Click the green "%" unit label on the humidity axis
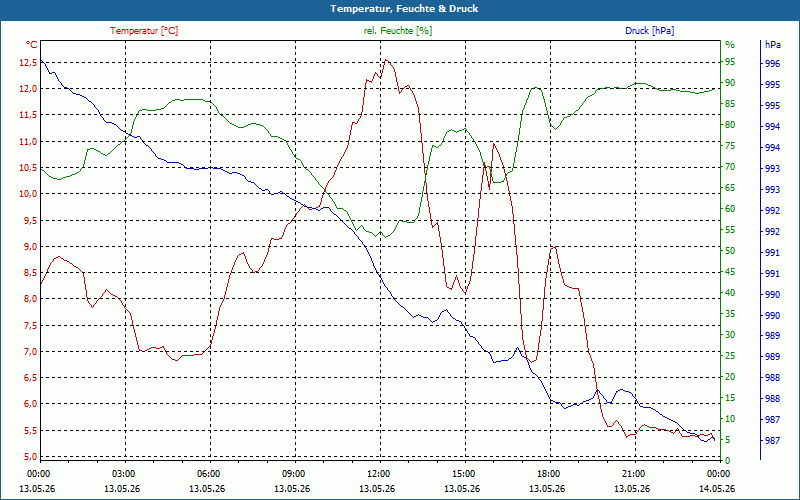 [730, 45]
